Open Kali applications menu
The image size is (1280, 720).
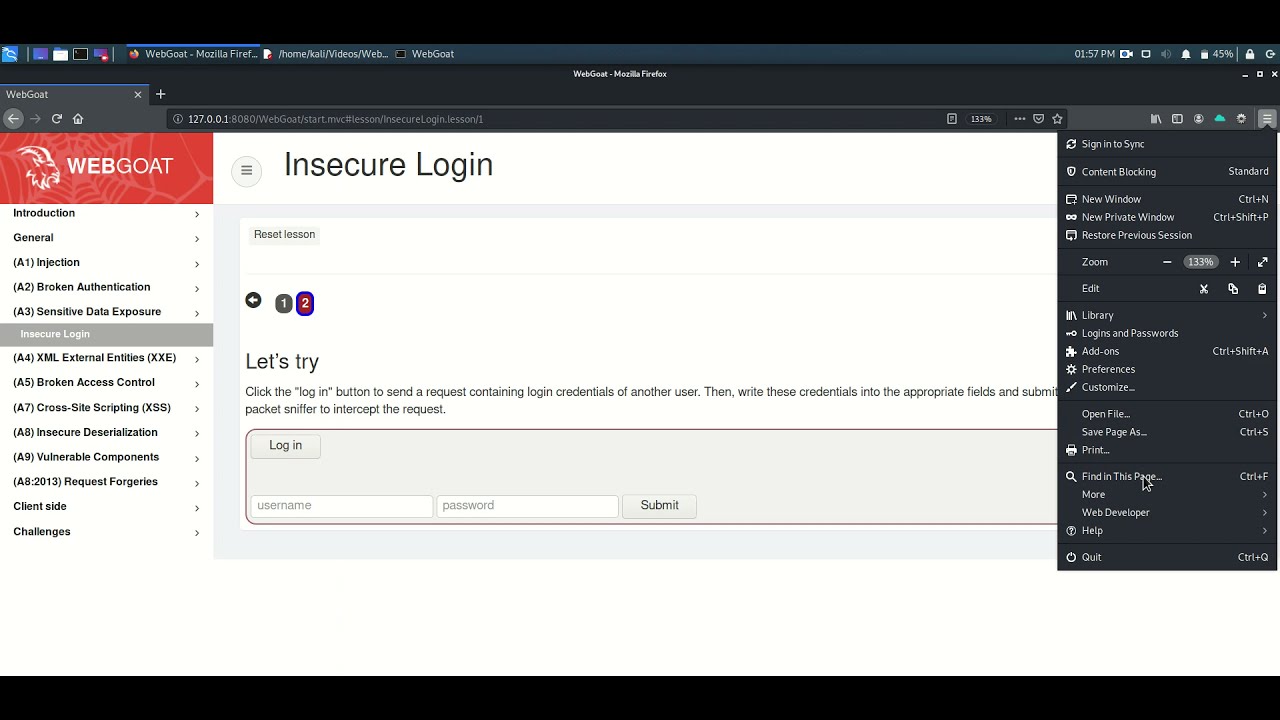coord(10,54)
